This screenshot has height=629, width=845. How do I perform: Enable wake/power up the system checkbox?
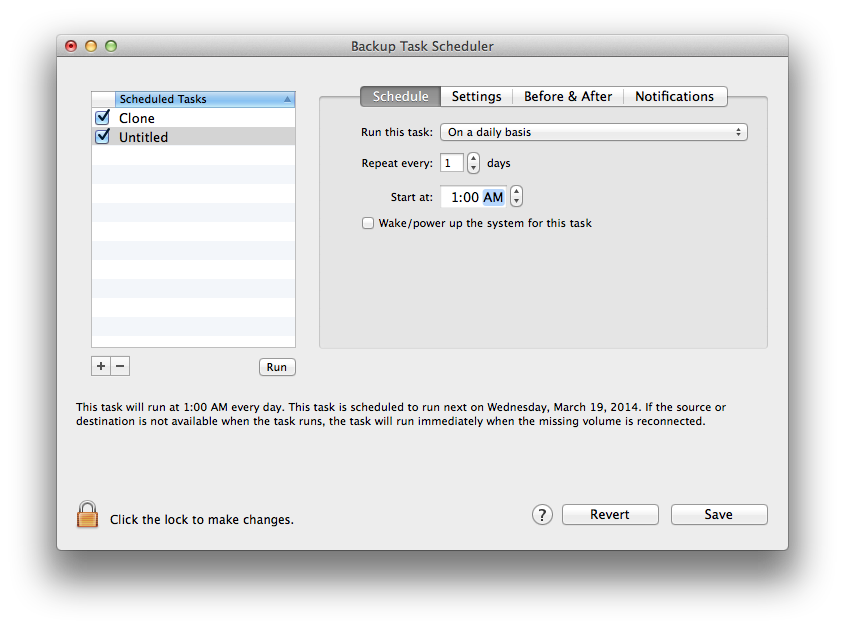368,223
